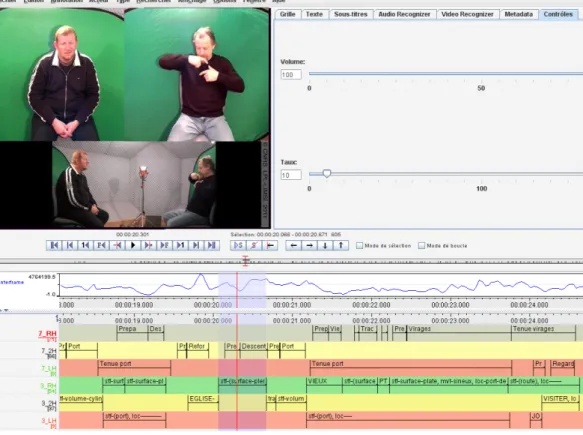
Task: Go to the previous scroll view
Action: coord(70,245)
